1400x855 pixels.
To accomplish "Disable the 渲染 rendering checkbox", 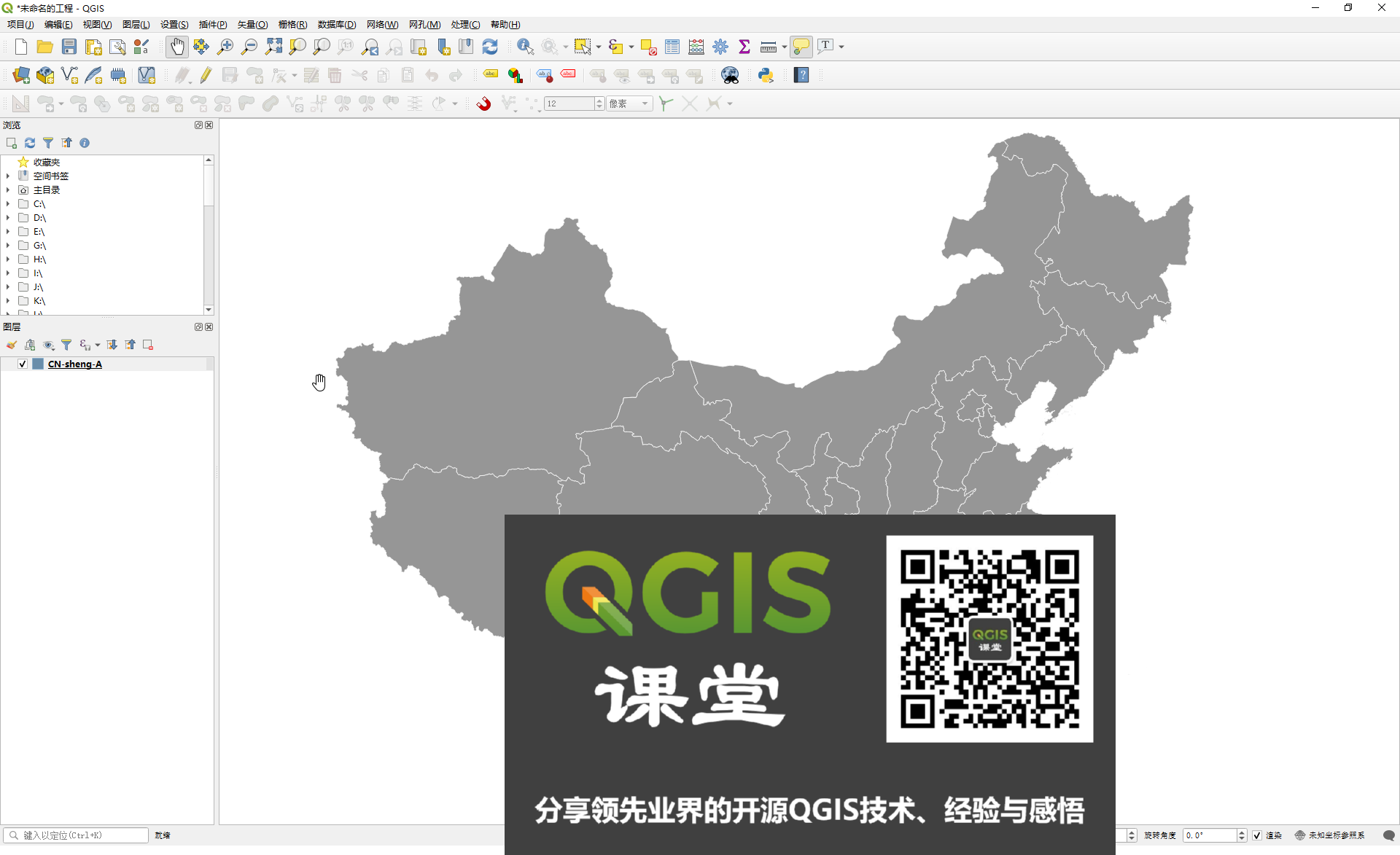I will pos(1258,835).
